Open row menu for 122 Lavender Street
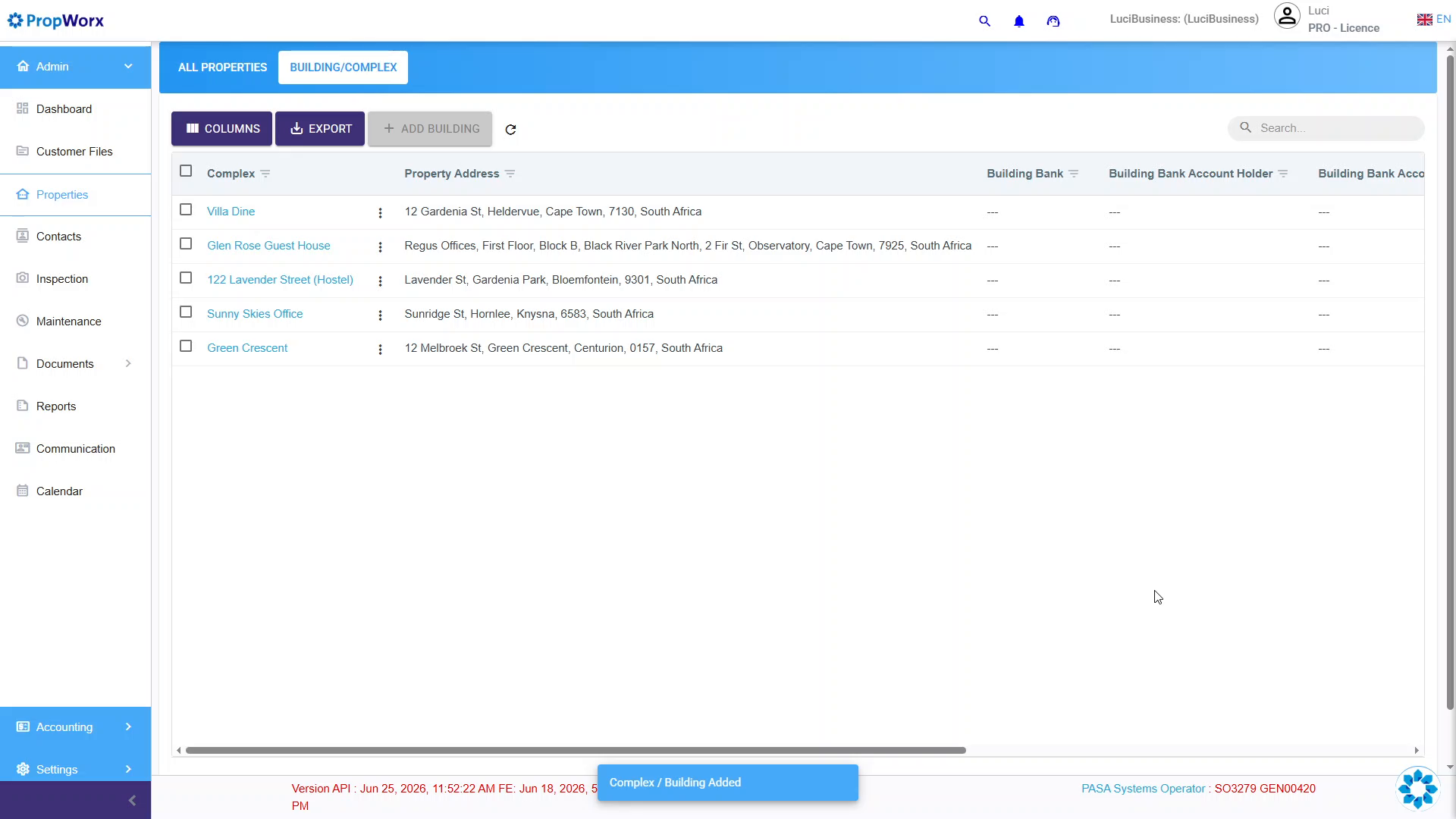 coord(380,281)
